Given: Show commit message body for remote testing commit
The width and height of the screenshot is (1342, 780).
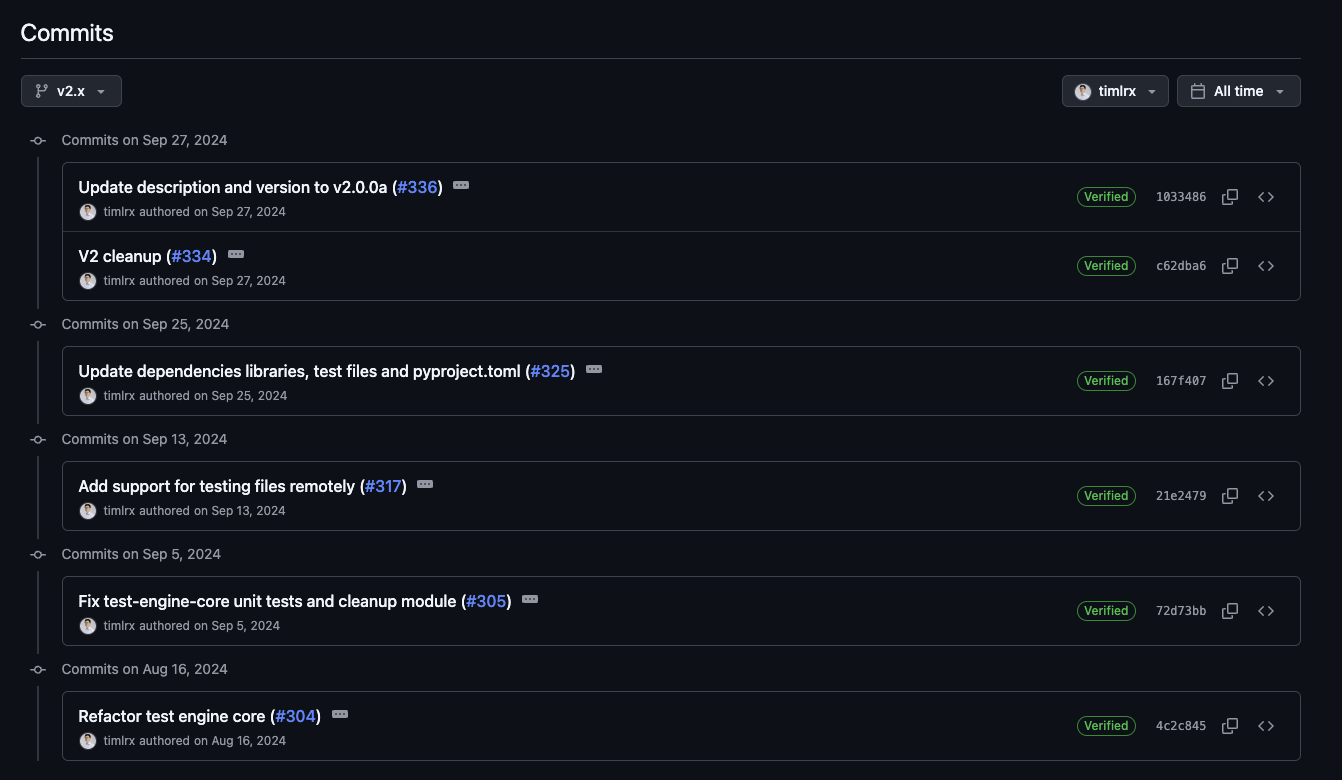Looking at the screenshot, I should 425,485.
